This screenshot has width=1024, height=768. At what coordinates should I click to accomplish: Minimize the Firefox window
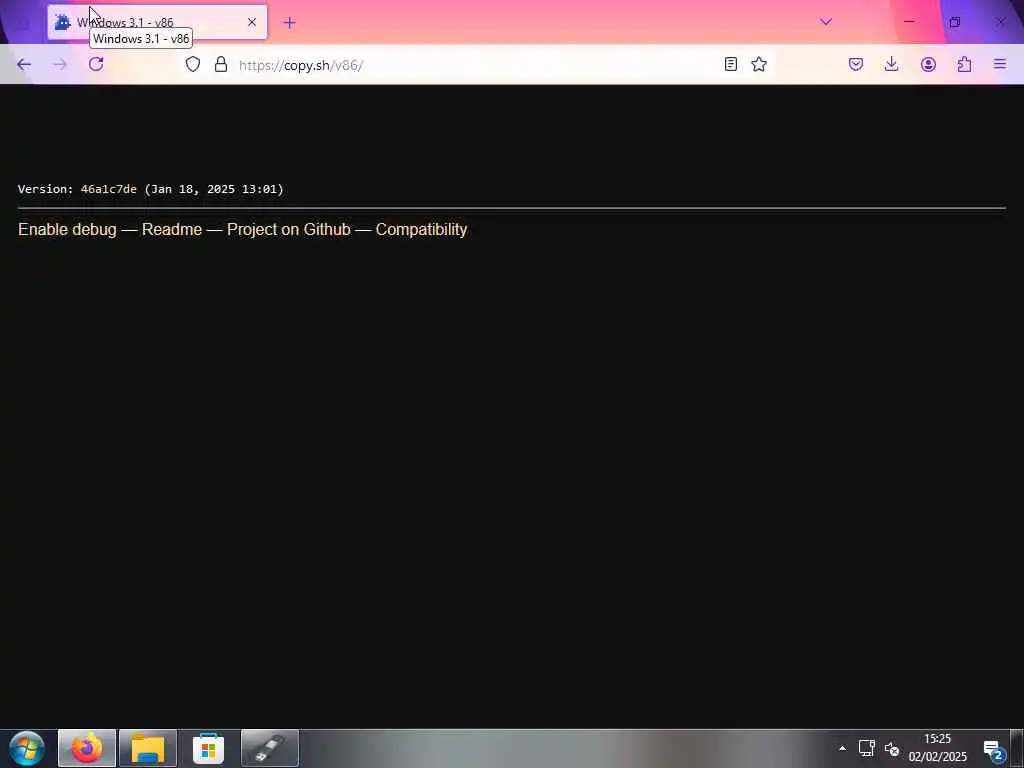click(909, 22)
